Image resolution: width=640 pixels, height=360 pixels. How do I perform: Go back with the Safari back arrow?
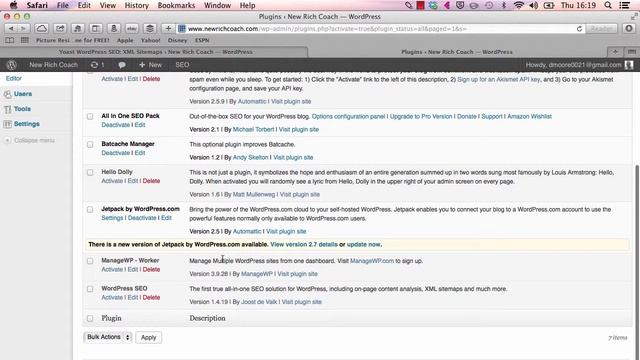[x=11, y=29]
